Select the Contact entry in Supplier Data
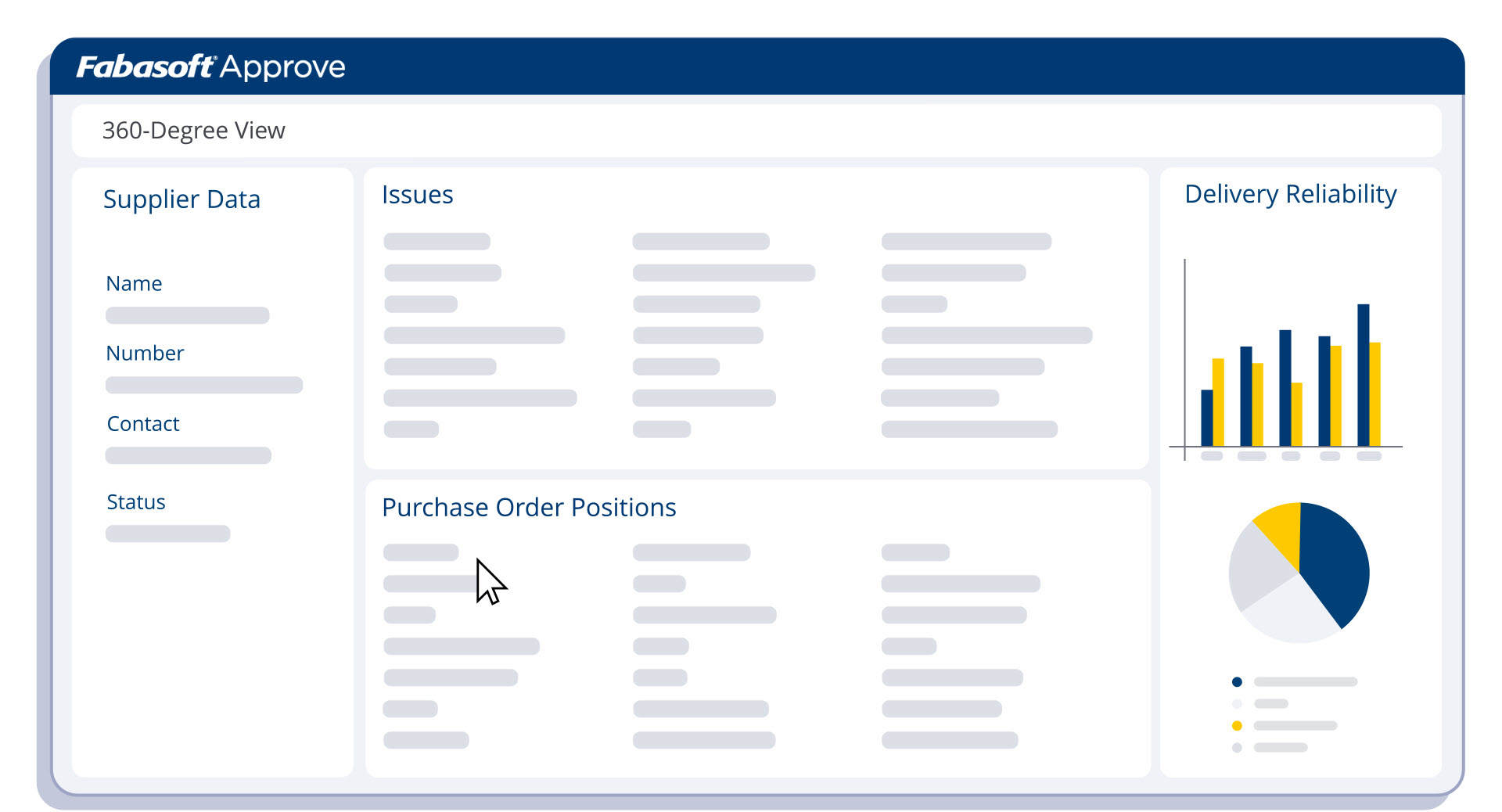 pyautogui.click(x=188, y=455)
